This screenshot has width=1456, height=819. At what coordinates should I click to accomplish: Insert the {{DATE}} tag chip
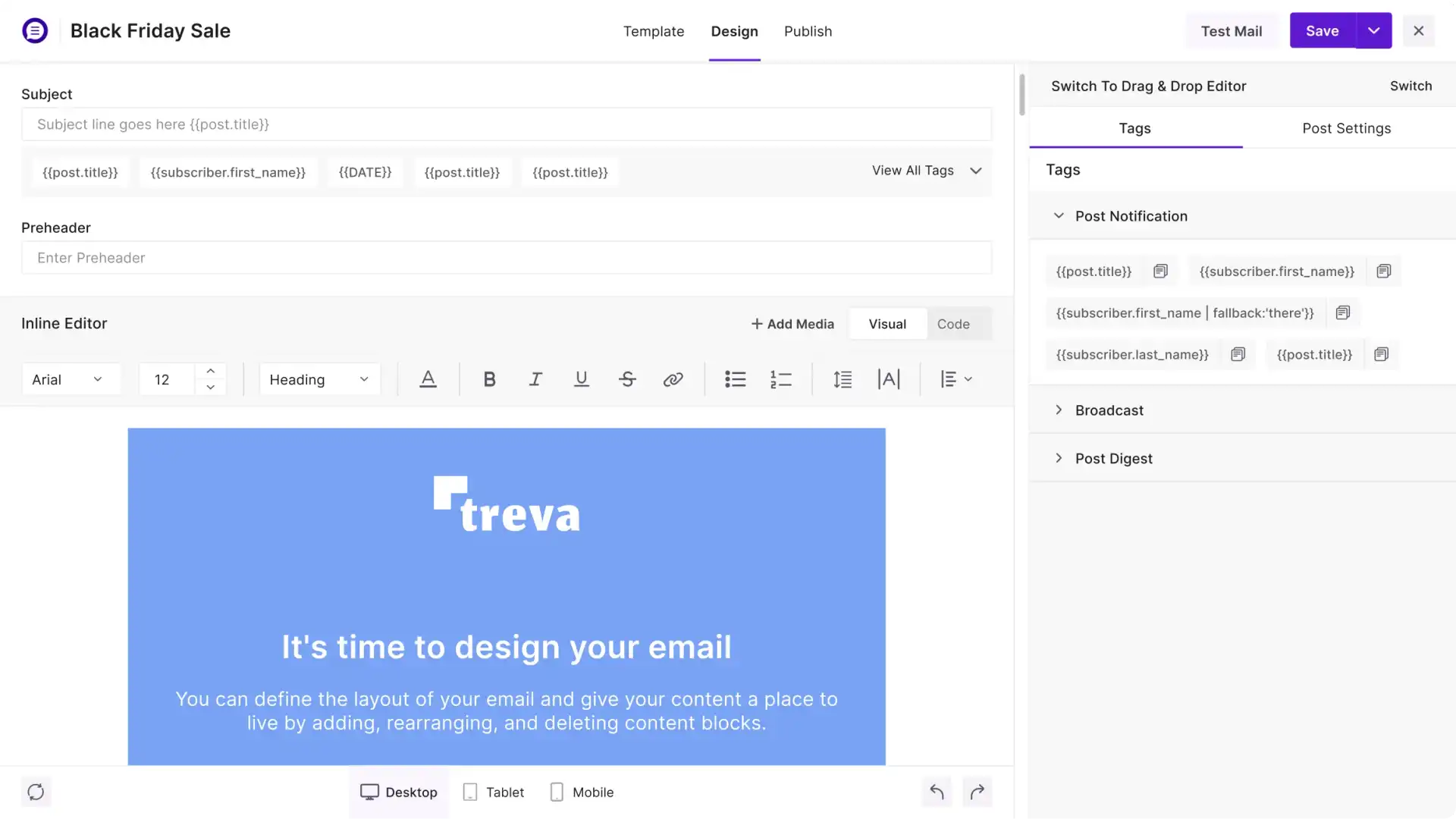365,172
